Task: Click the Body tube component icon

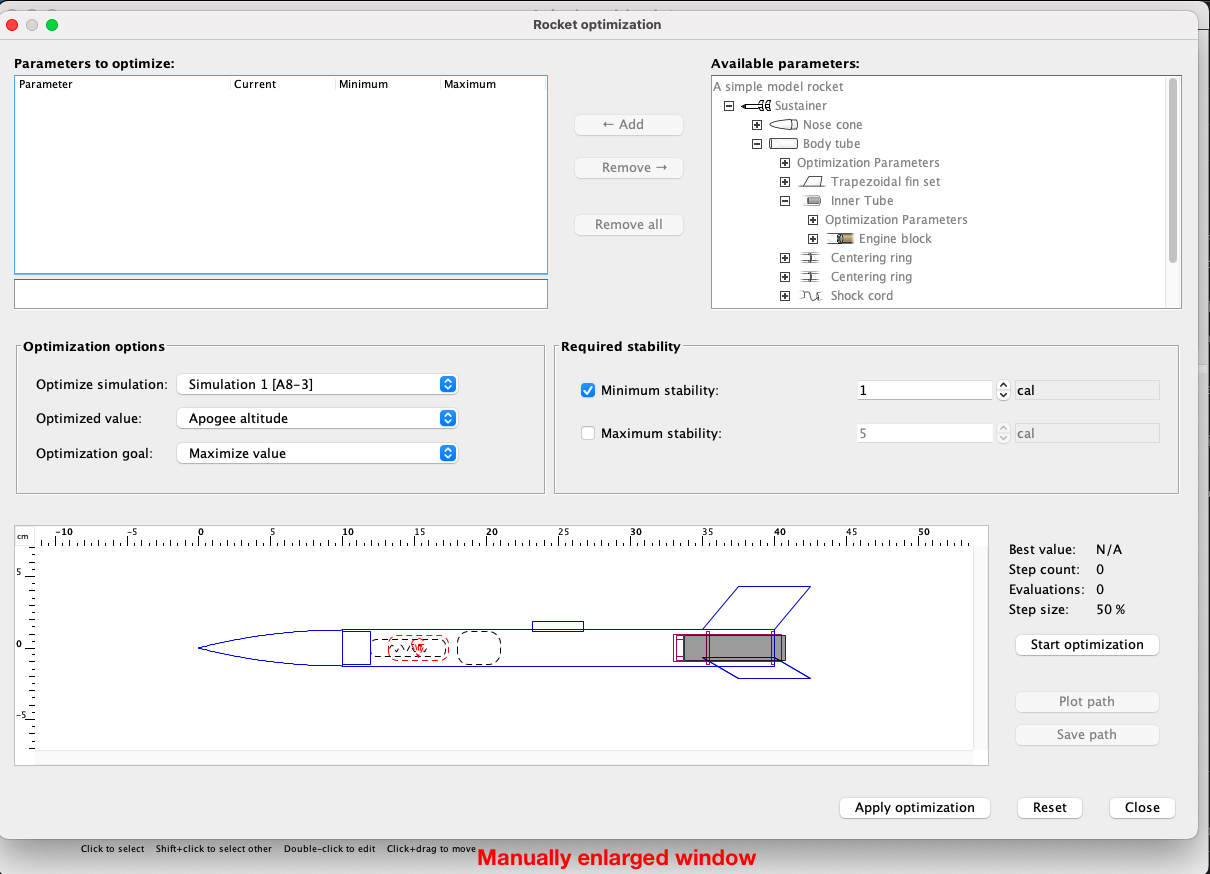Action: 786,143
